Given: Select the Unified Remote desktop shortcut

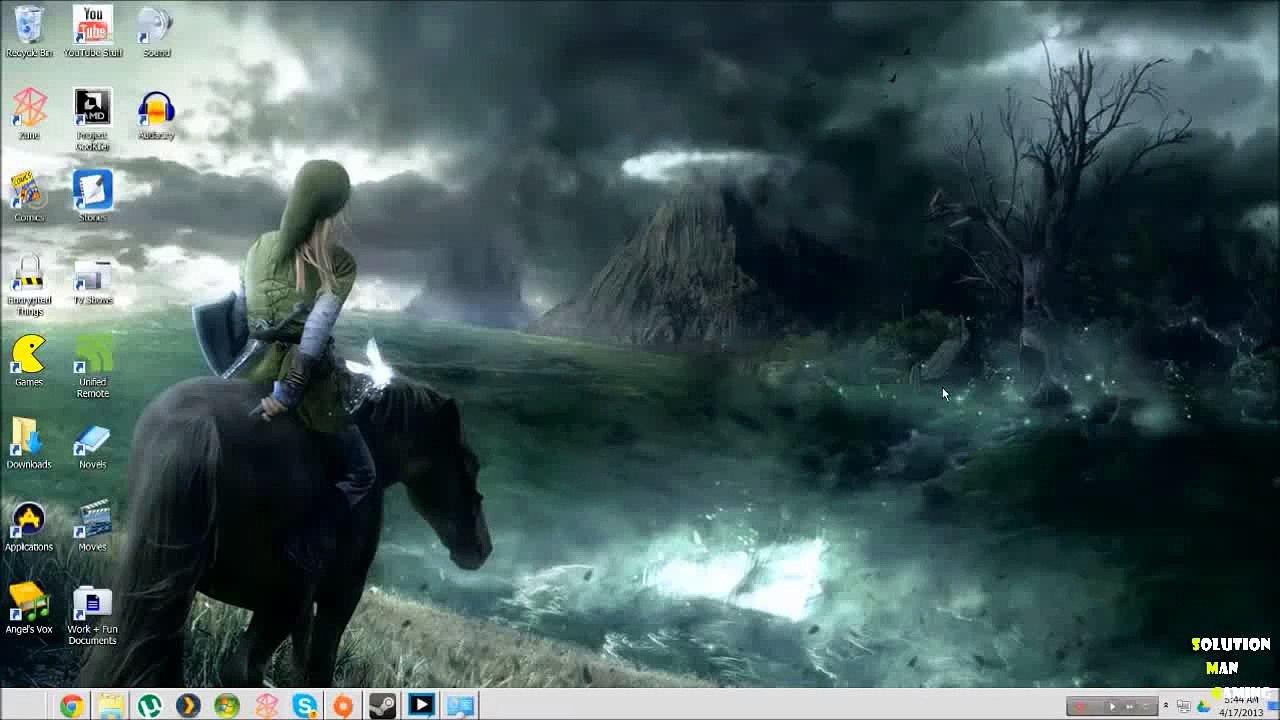Looking at the screenshot, I should click(x=92, y=366).
